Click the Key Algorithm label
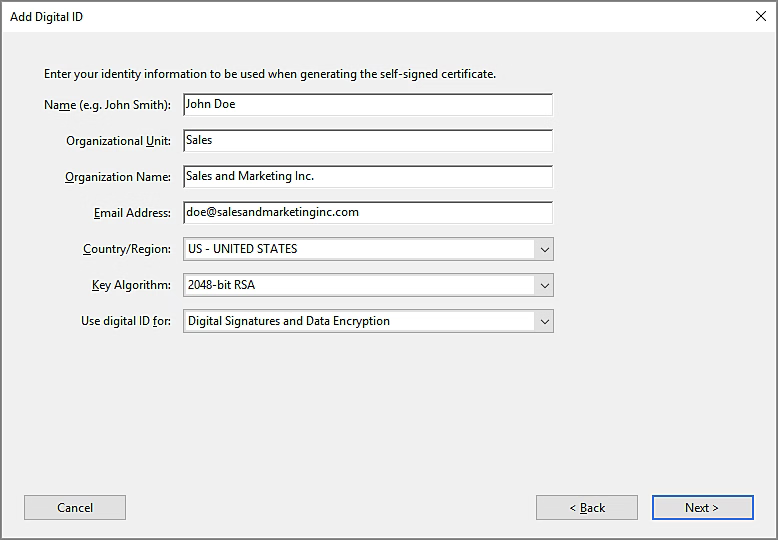Viewport: 778px width, 540px height. (x=131, y=285)
